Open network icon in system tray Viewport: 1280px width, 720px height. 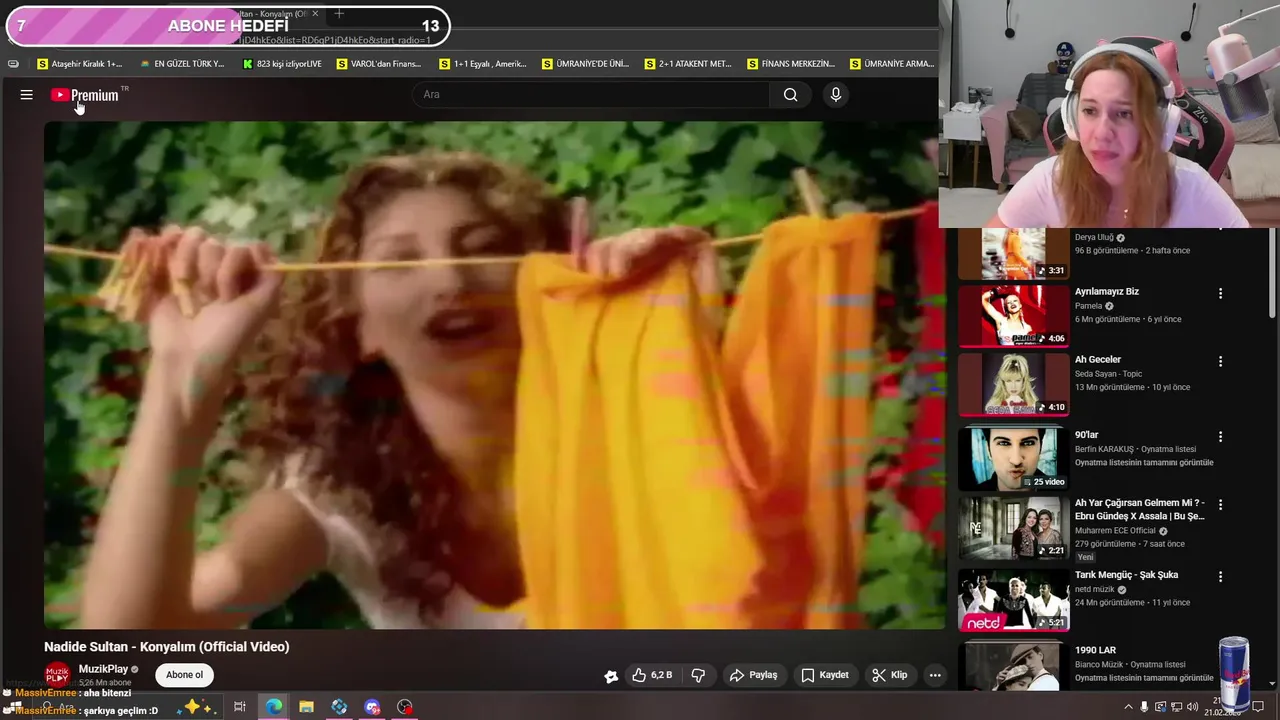click(x=1176, y=707)
